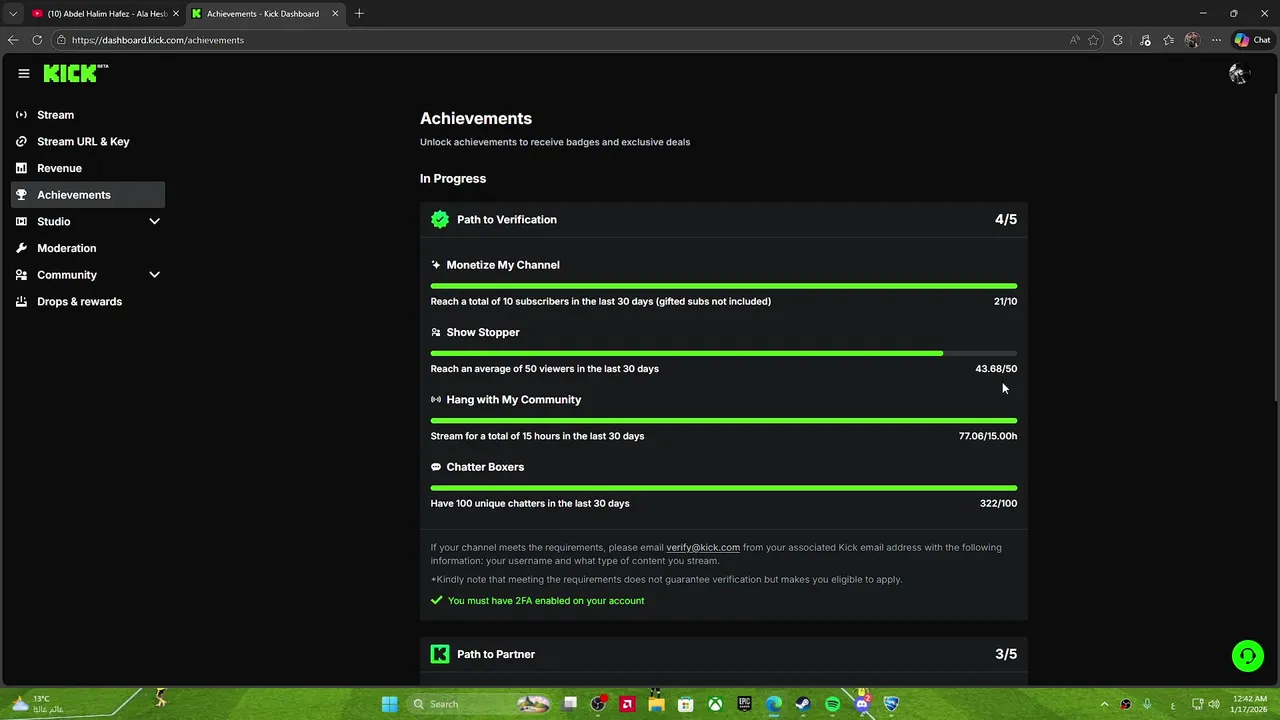Click the Monetize My Channel progress bar
Screen dimensions: 1280x720
[724, 286]
